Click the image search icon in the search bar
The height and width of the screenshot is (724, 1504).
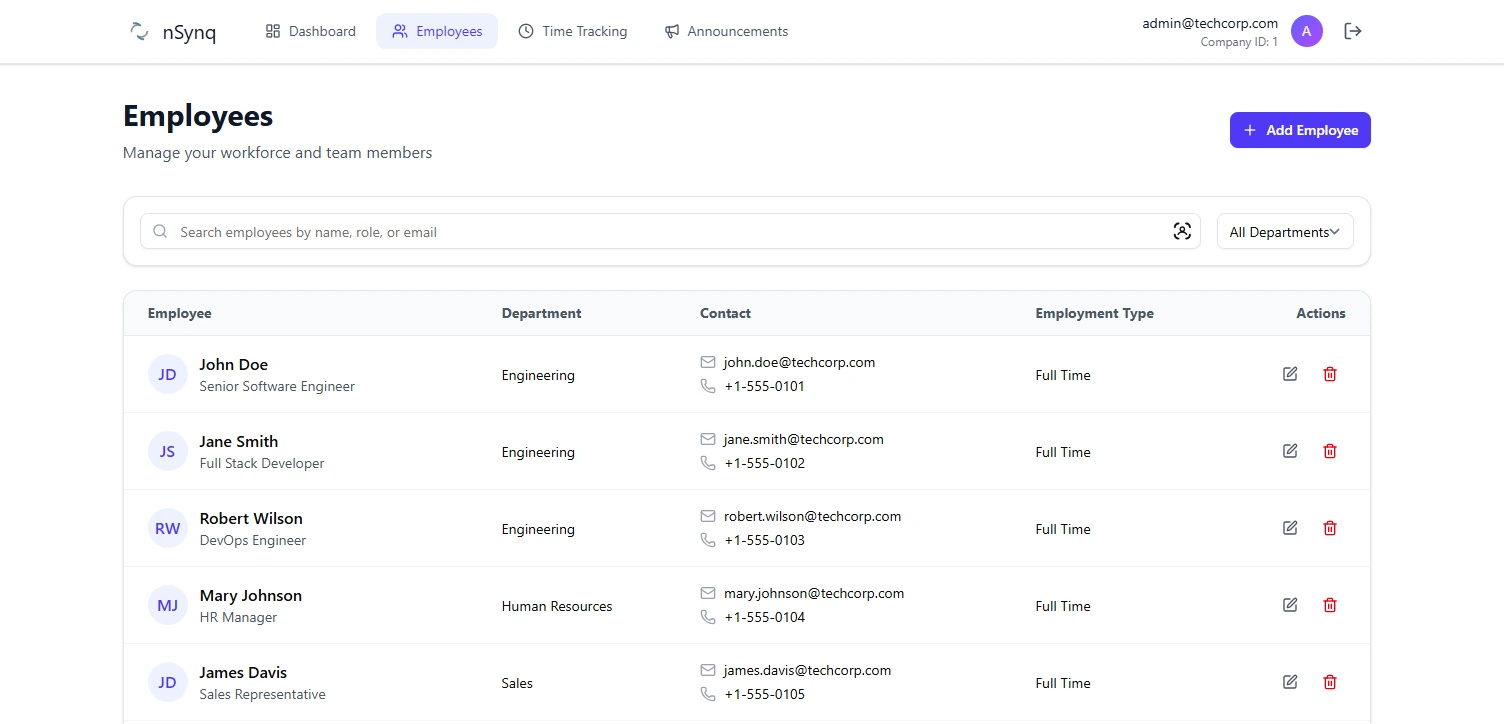[1182, 231]
